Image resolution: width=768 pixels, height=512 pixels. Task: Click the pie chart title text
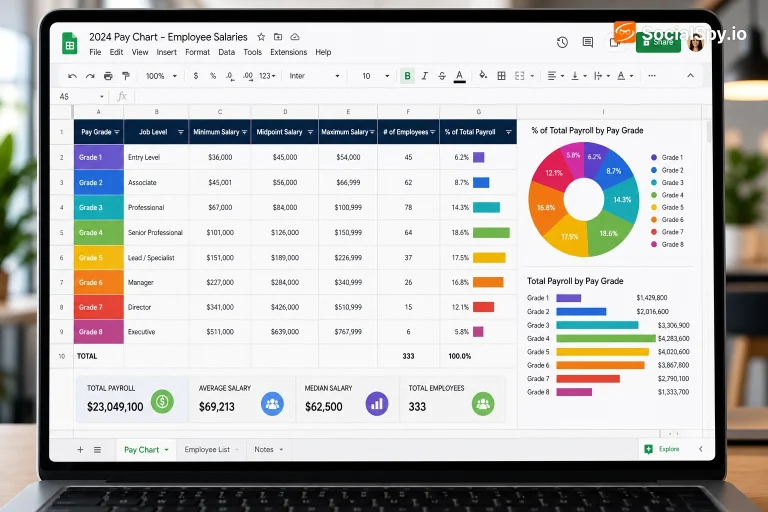click(587, 130)
